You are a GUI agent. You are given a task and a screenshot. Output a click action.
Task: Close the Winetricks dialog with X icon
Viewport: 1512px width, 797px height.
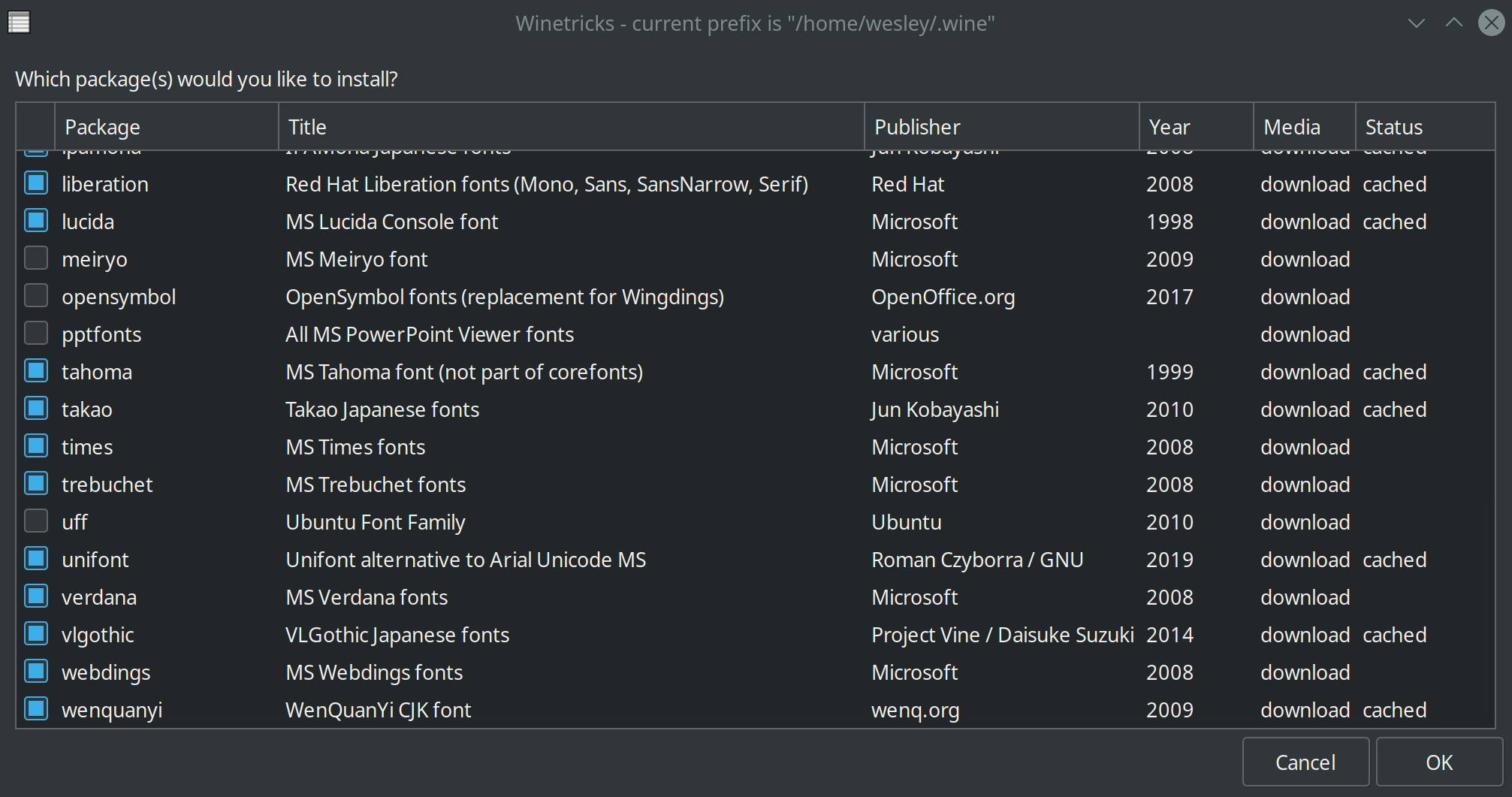[1491, 23]
